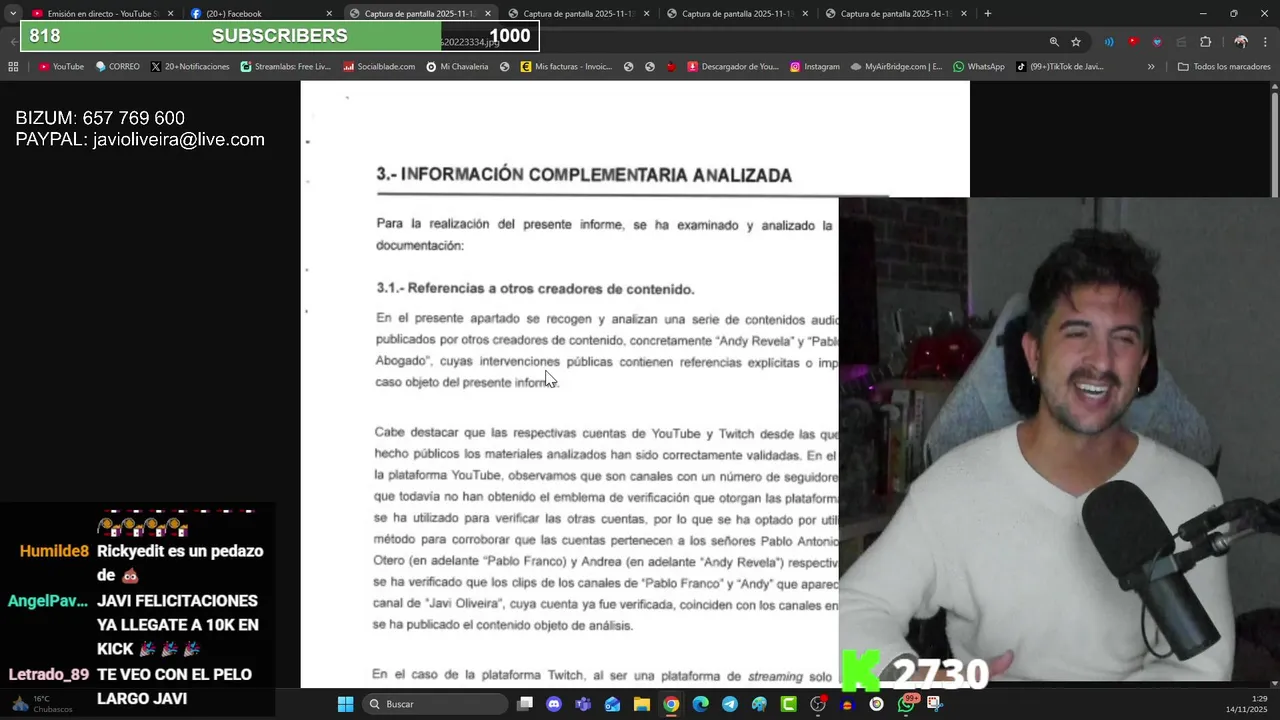This screenshot has height=720, width=1280.
Task: Open Microsoft Teams from the taskbar
Action: point(583,704)
